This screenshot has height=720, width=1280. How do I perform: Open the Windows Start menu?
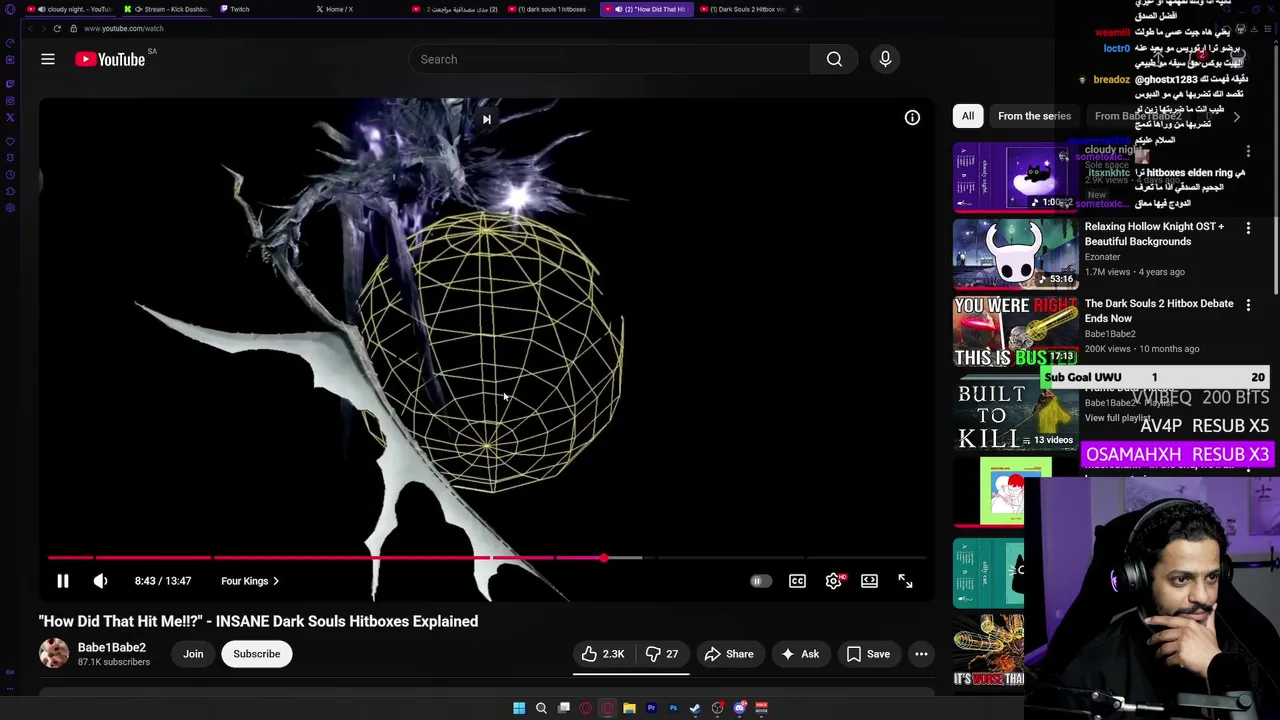coord(519,708)
